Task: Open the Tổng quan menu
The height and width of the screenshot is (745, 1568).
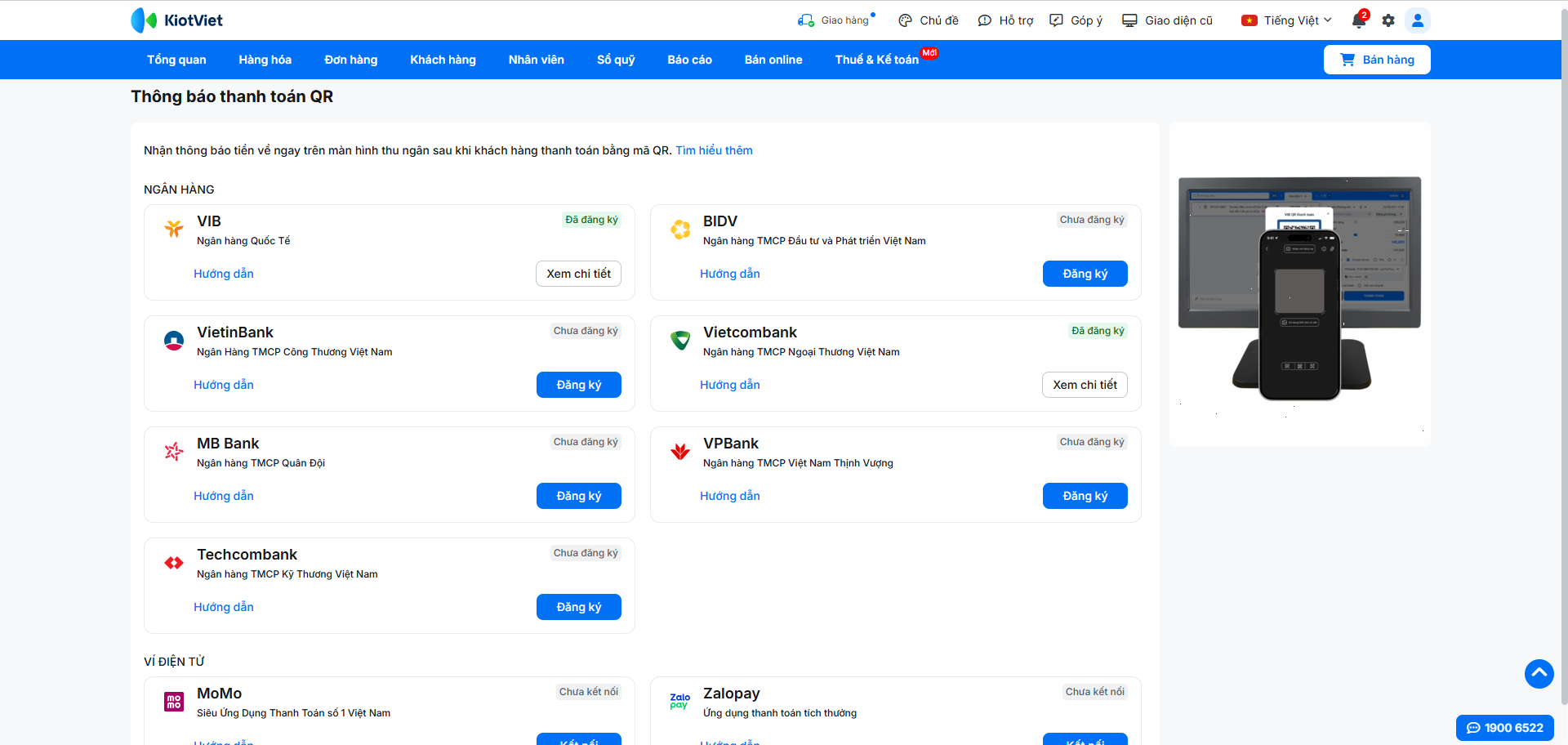Action: pyautogui.click(x=176, y=60)
